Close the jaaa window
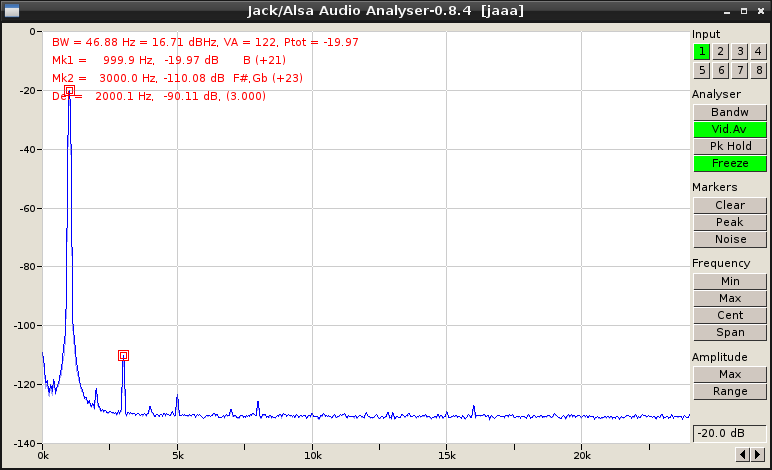This screenshot has height=470, width=772. tap(761, 11)
